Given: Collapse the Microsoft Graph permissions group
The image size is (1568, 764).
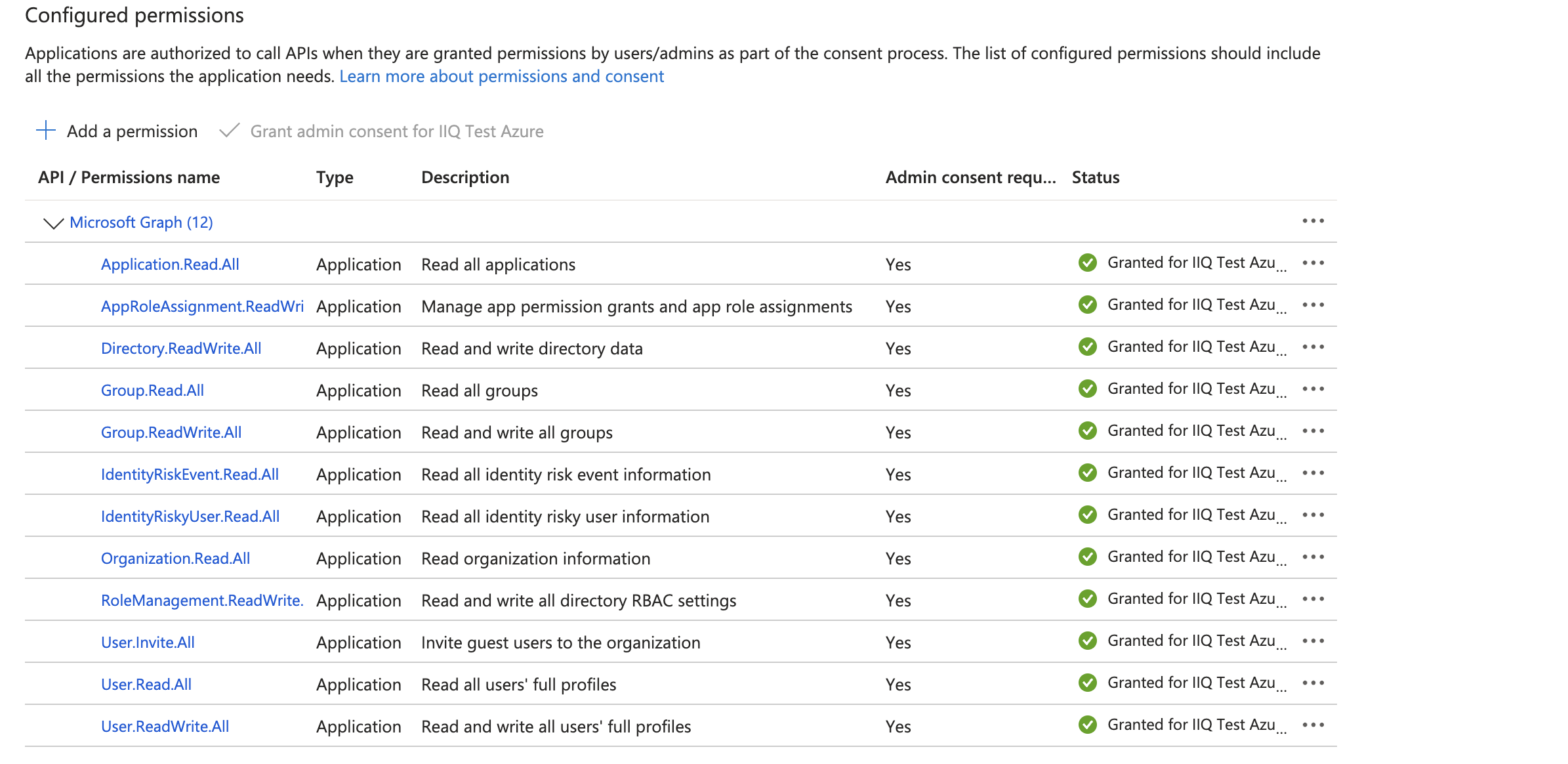Looking at the screenshot, I should tap(52, 223).
